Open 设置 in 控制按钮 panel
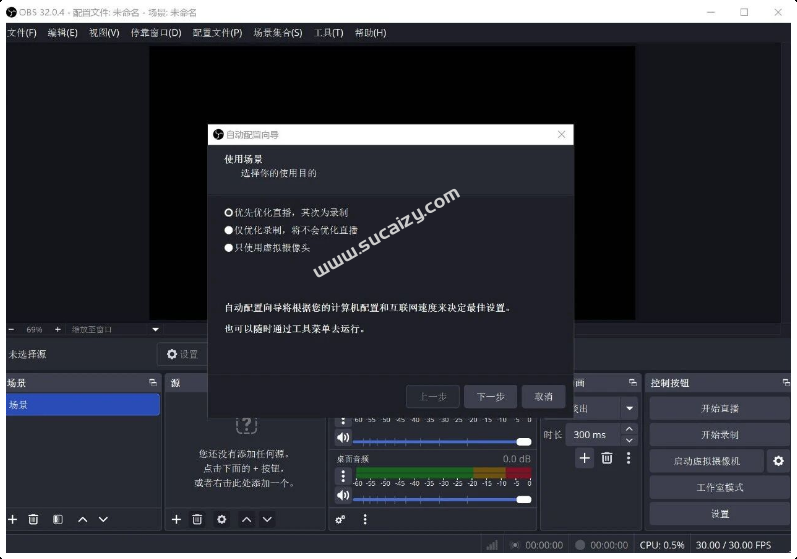The image size is (797, 559). click(720, 514)
